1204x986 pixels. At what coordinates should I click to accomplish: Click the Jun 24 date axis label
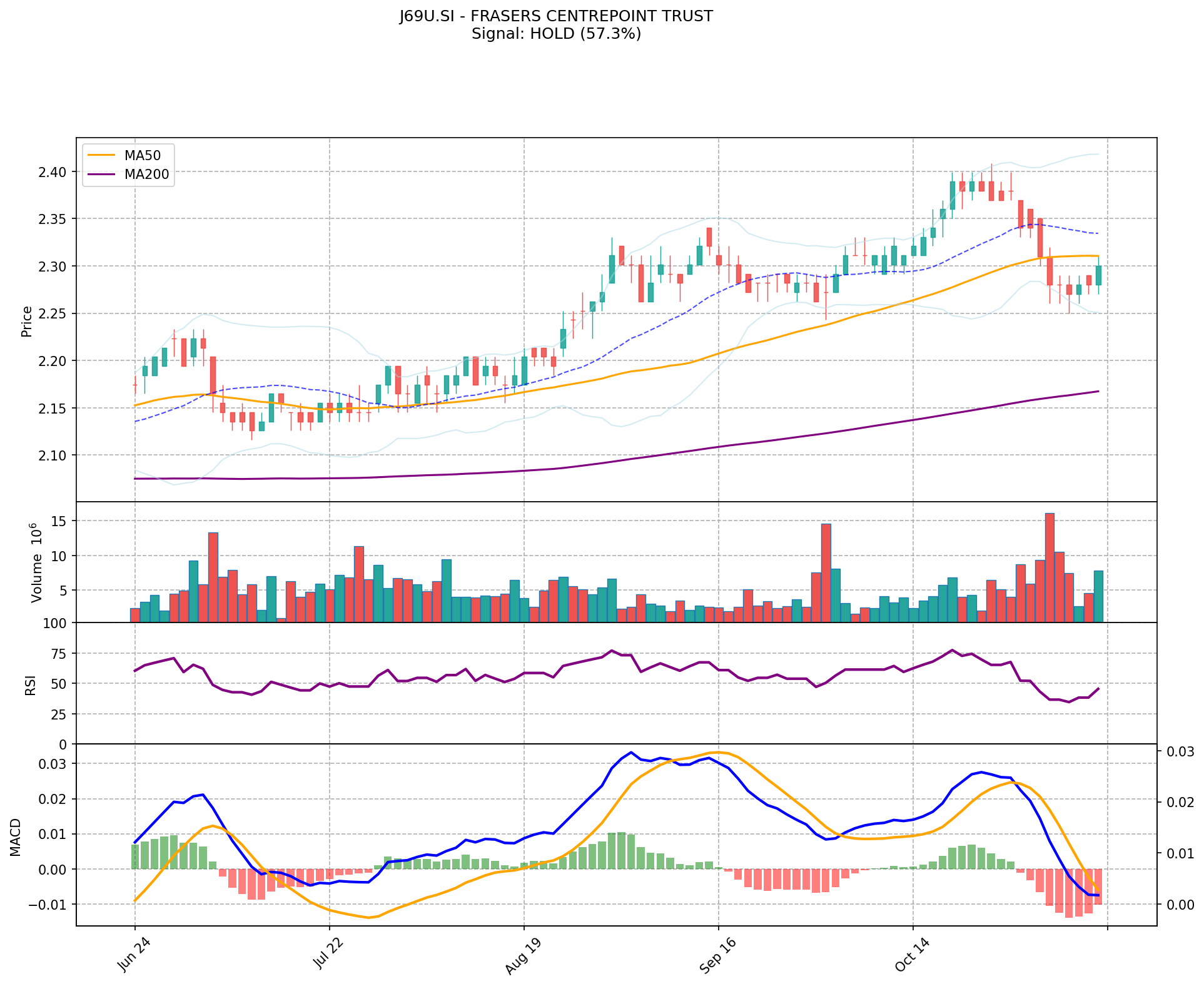tap(133, 956)
